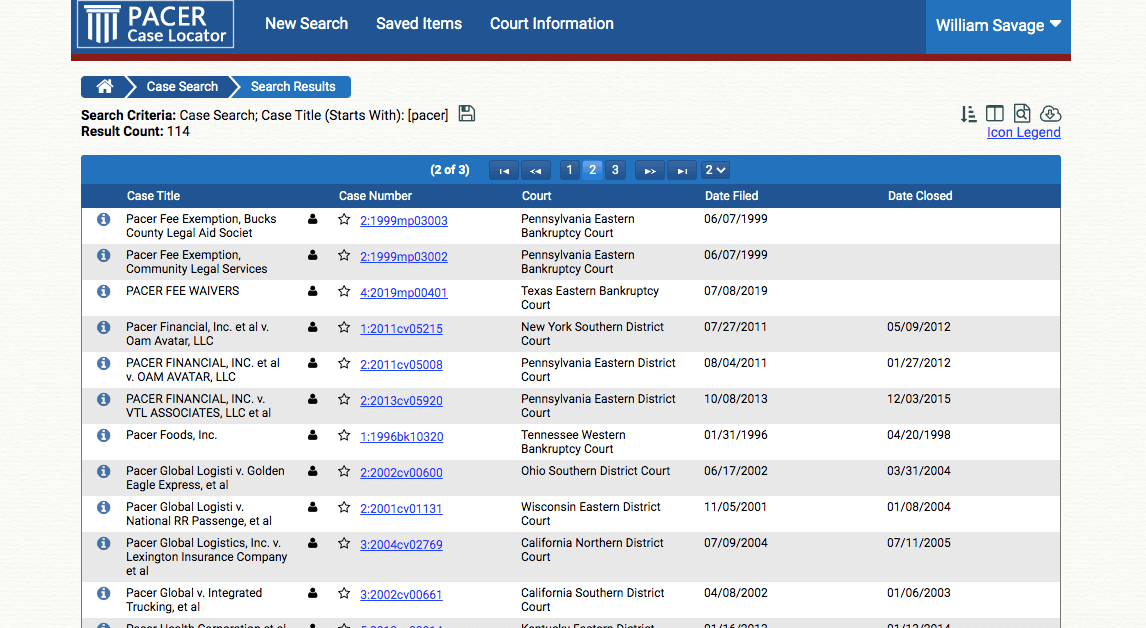Select 'Result Count: 114' text
This screenshot has width=1146, height=628.
(x=135, y=132)
